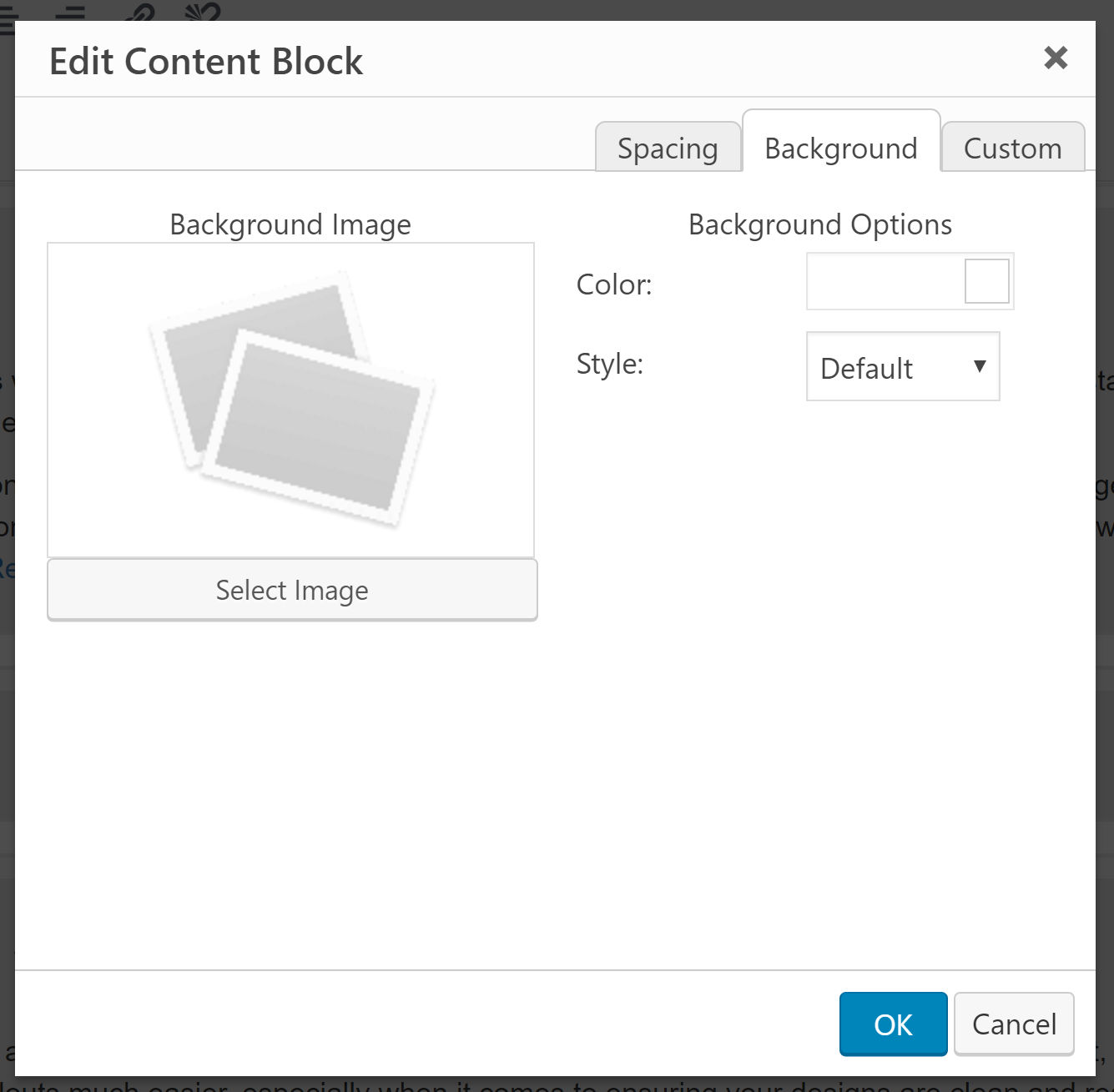Close the Edit Content Block dialog
Image resolution: width=1114 pixels, height=1092 pixels.
[1056, 58]
